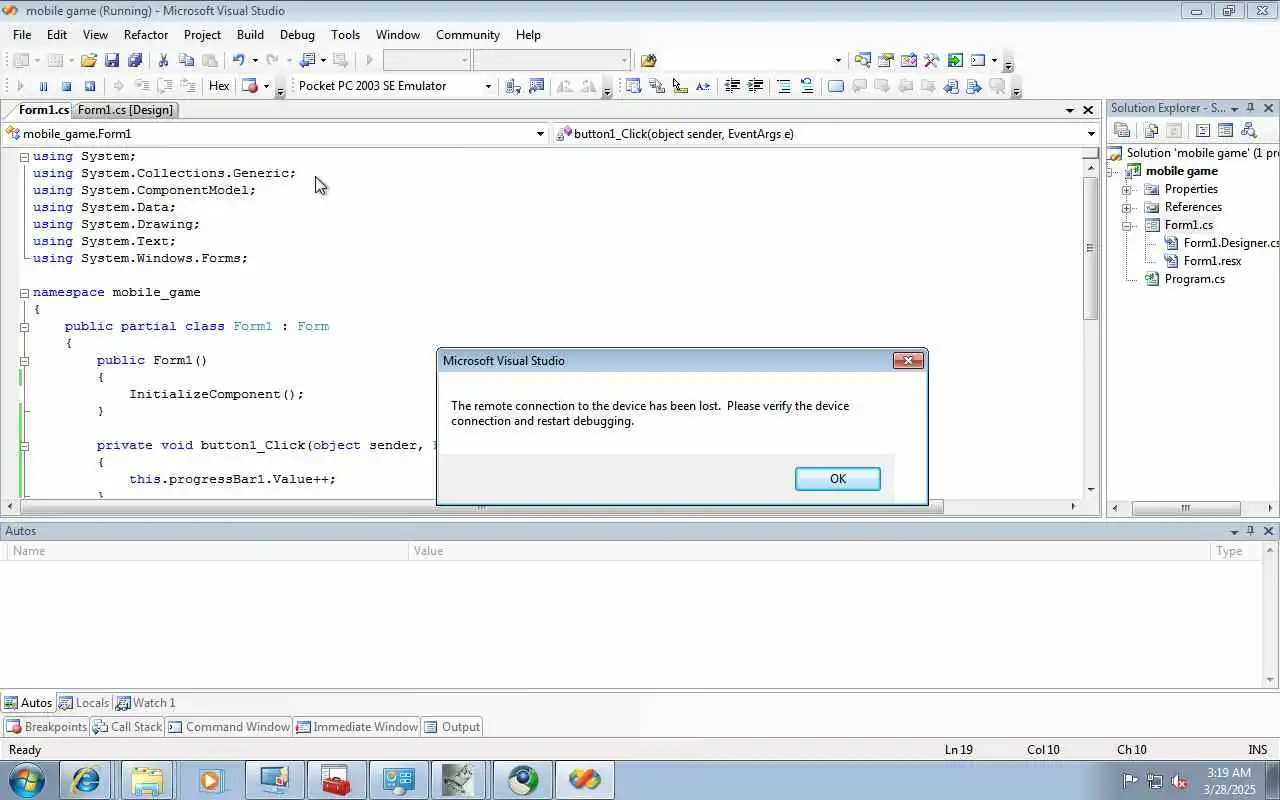Click the Find in Files icon

point(648,60)
